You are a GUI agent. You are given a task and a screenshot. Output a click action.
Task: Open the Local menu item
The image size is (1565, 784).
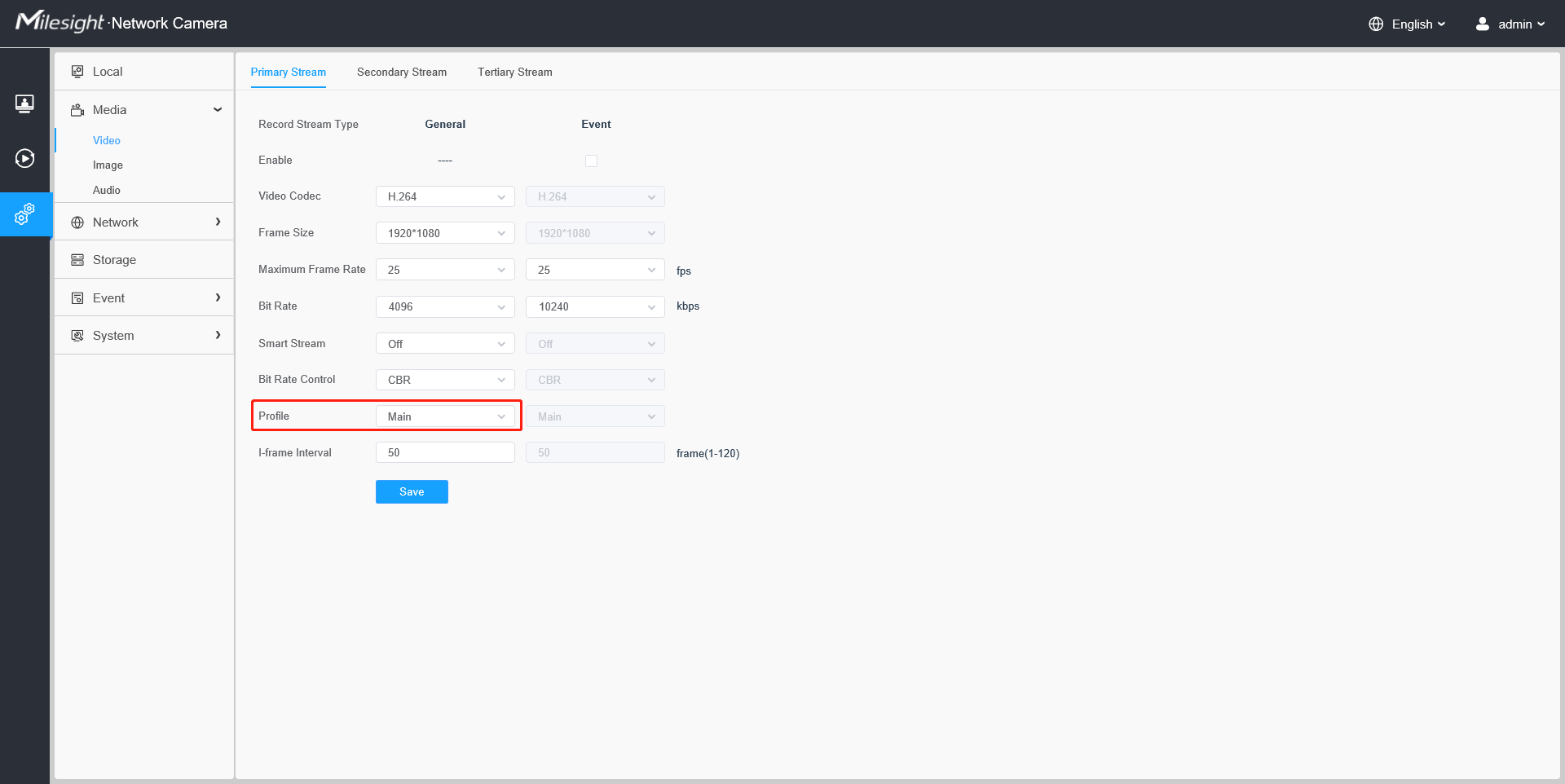[144, 72]
